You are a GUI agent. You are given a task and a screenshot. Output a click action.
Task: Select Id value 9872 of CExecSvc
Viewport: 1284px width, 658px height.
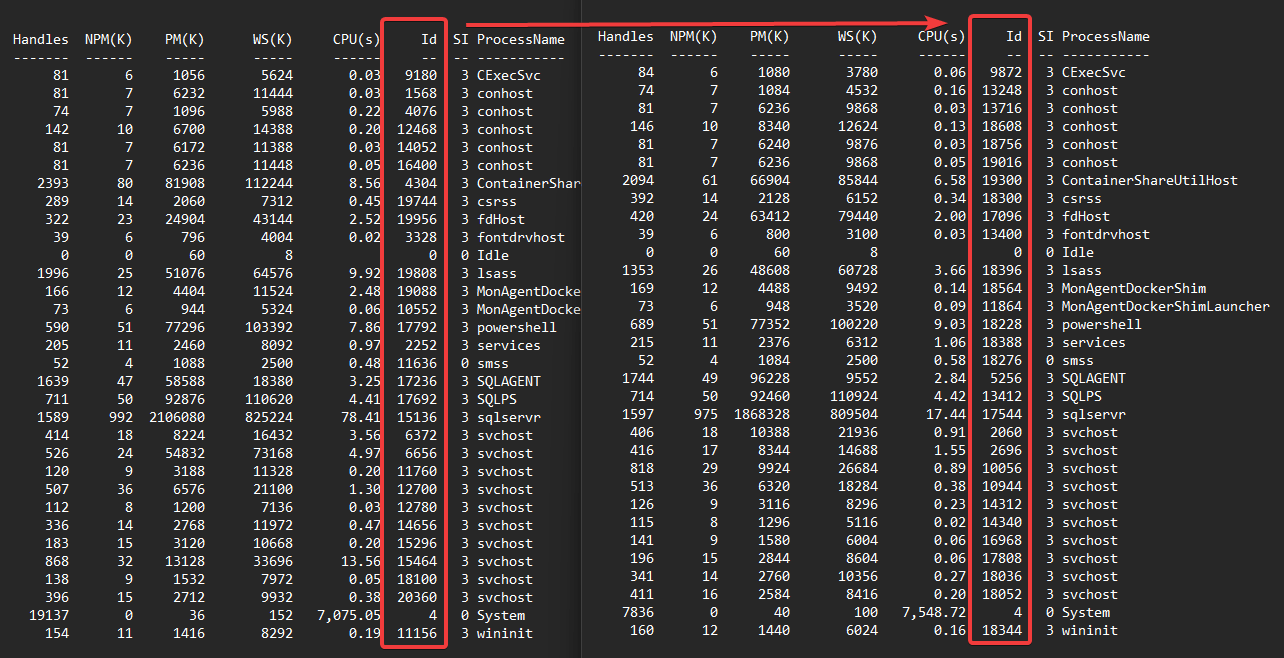pyautogui.click(x=1005, y=72)
